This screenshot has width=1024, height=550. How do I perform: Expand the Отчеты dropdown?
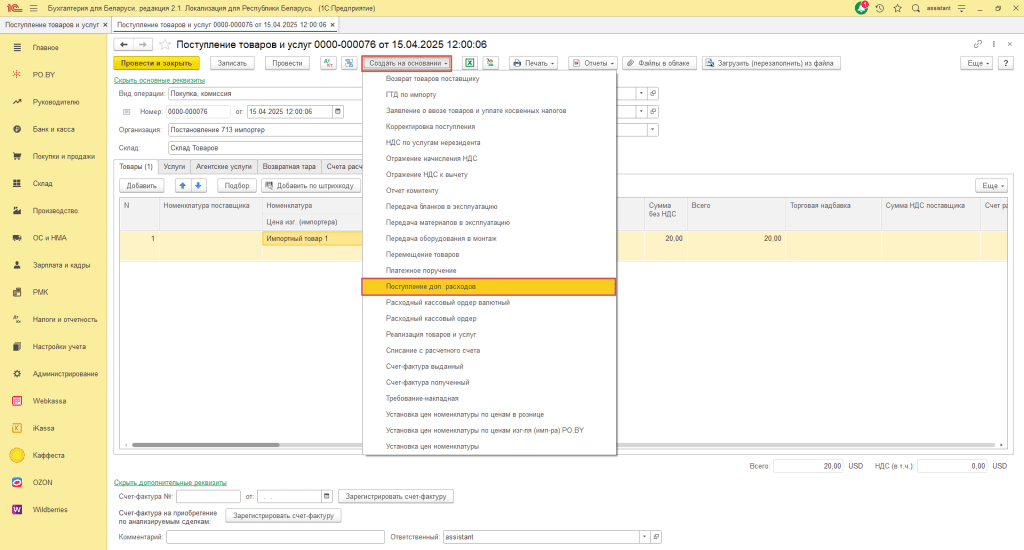click(x=593, y=63)
